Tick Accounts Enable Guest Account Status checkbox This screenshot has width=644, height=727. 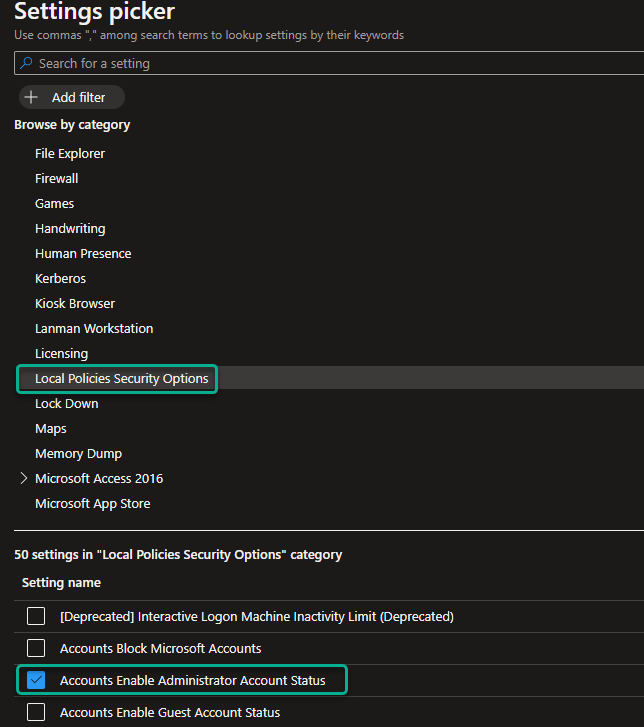point(36,712)
